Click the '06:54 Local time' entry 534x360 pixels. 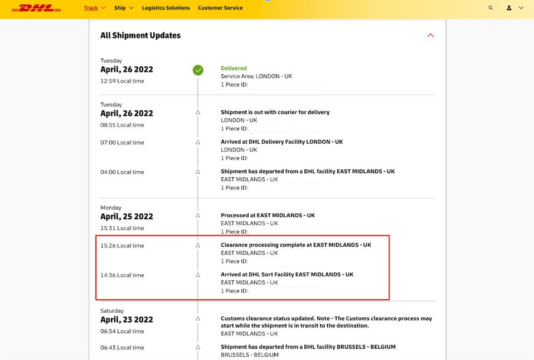click(x=122, y=331)
